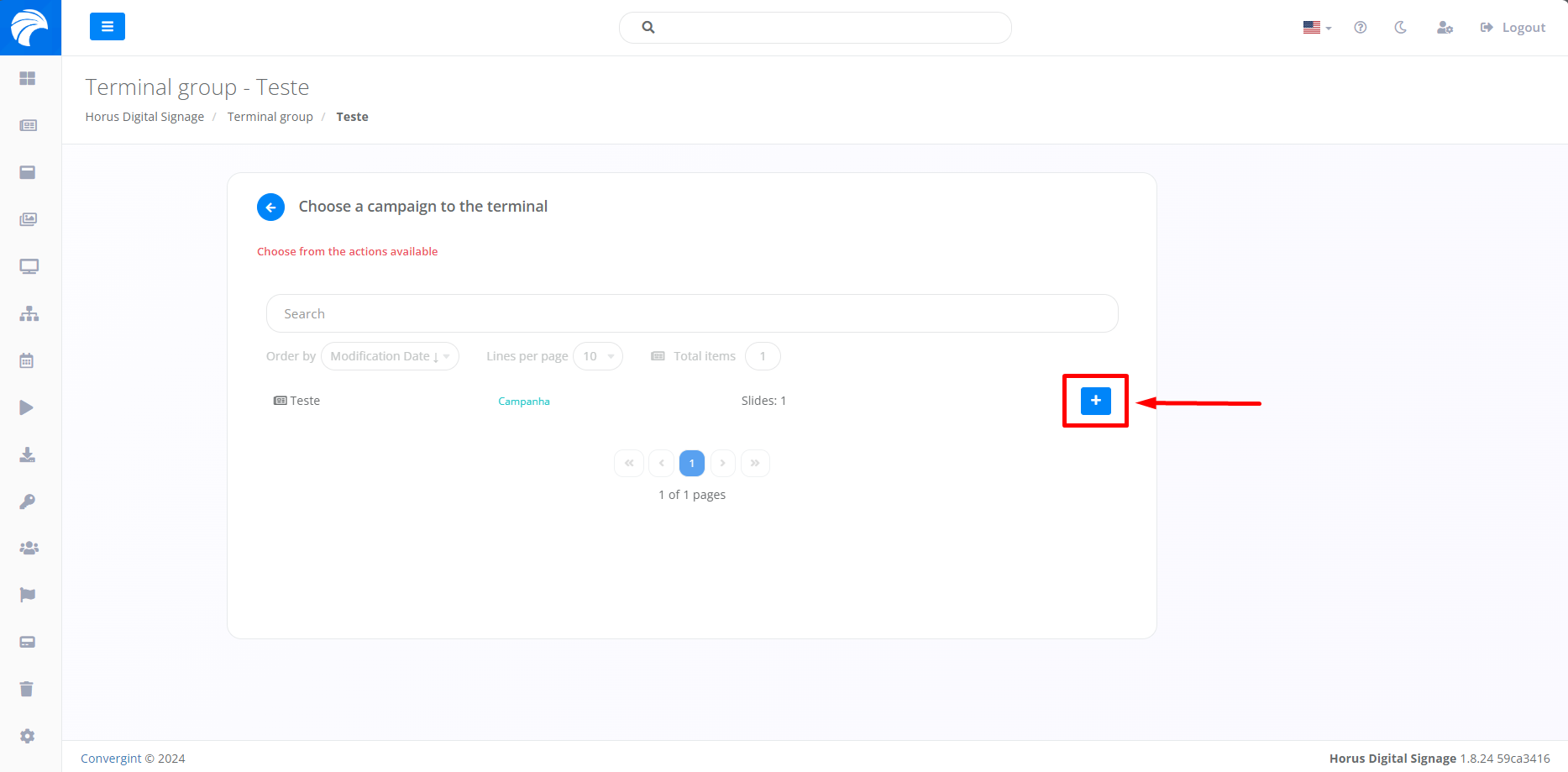This screenshot has height=772, width=1568.
Task: Open the terminals monitor icon in sidebar
Action: click(x=29, y=266)
